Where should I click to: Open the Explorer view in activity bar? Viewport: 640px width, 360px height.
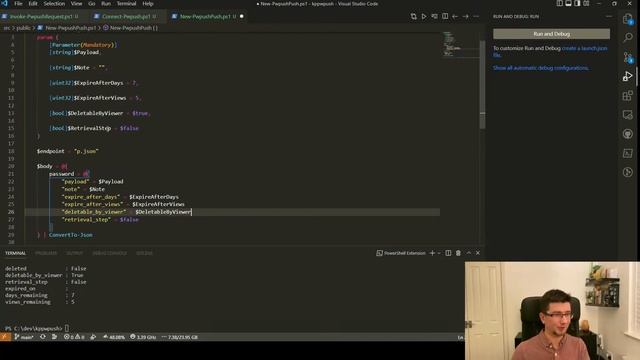[x=627, y=18]
